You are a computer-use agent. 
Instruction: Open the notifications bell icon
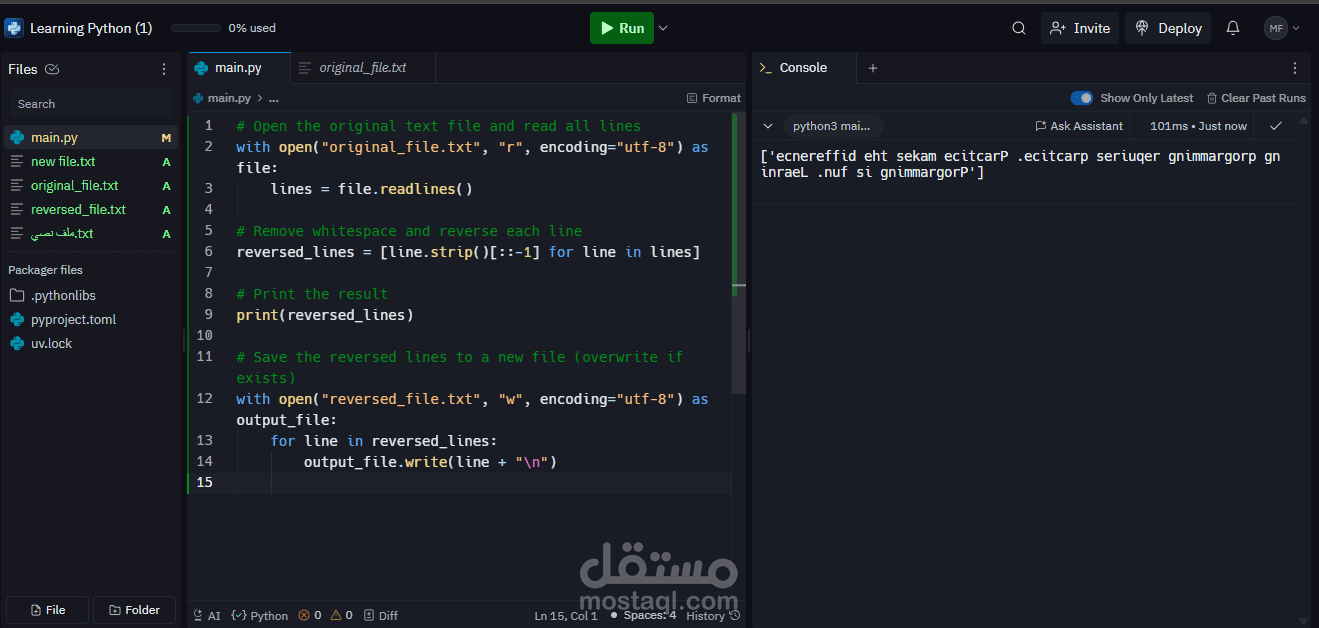click(1233, 28)
